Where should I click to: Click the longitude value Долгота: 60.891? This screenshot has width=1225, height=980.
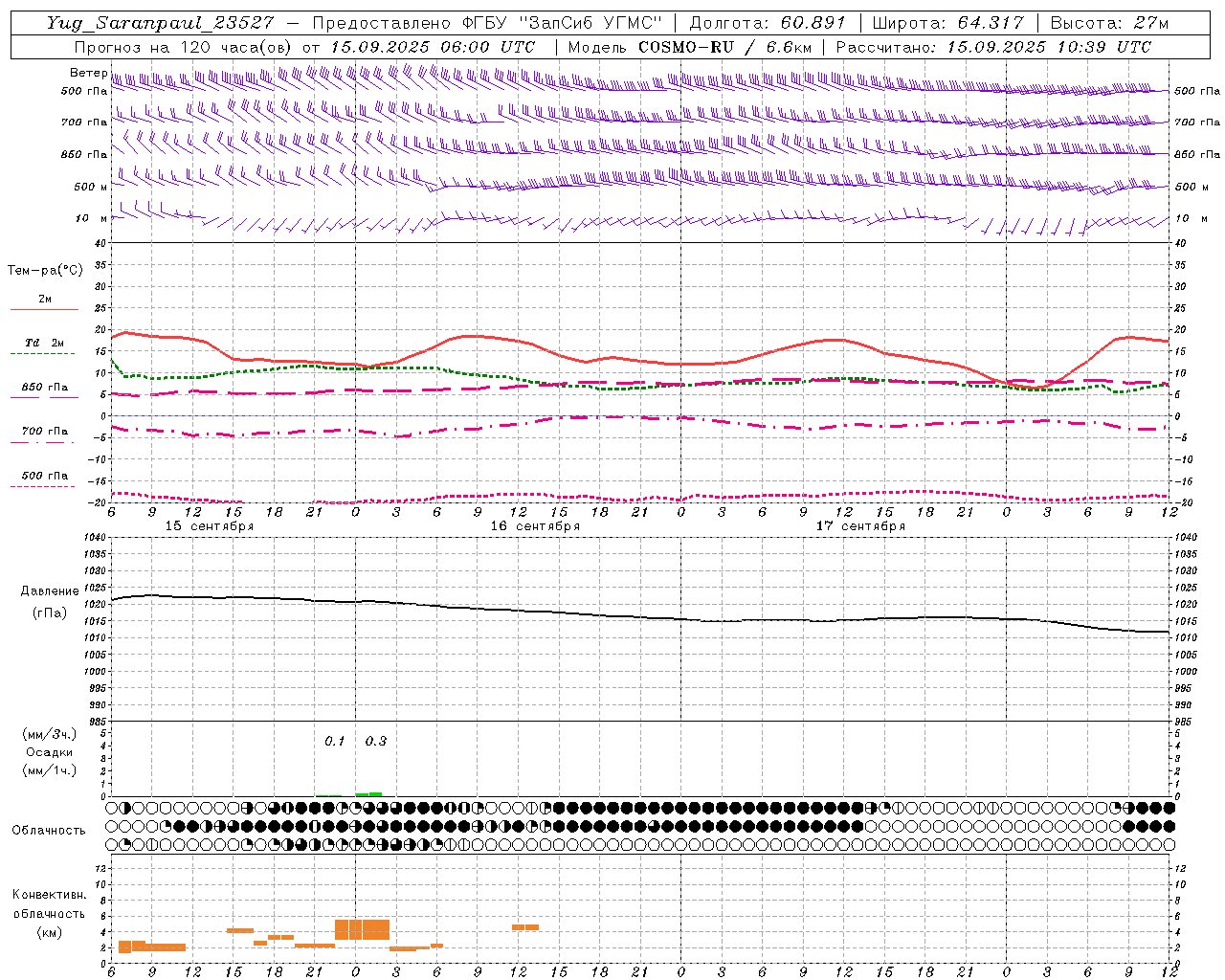pos(768,23)
